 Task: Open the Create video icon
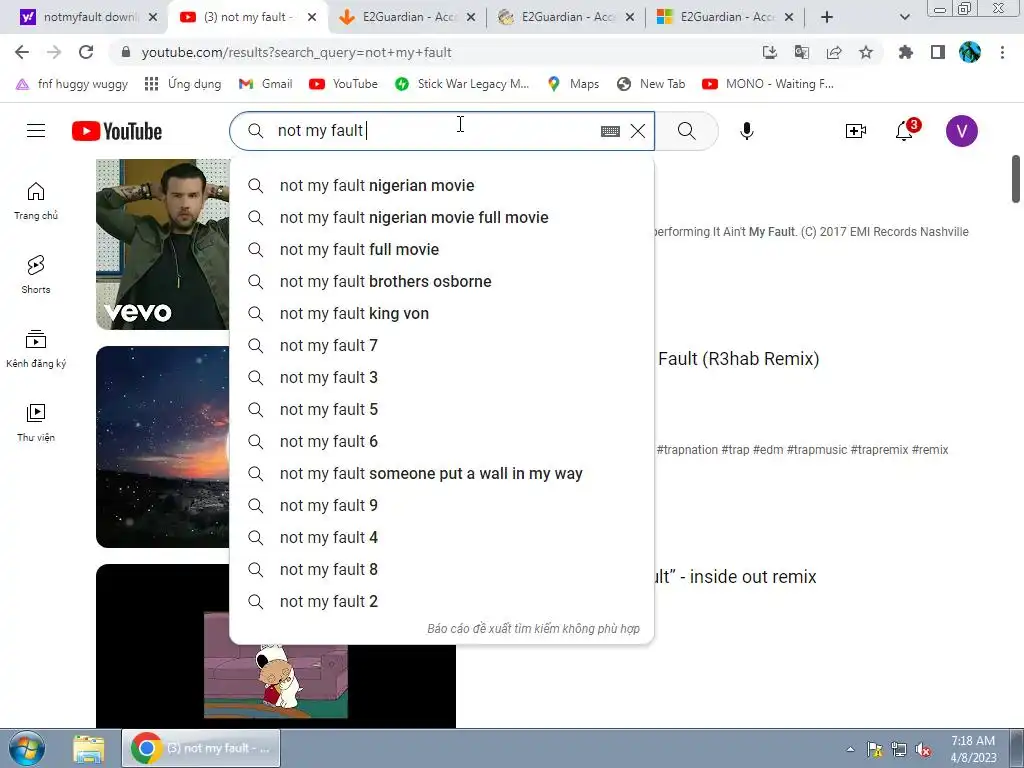point(856,131)
